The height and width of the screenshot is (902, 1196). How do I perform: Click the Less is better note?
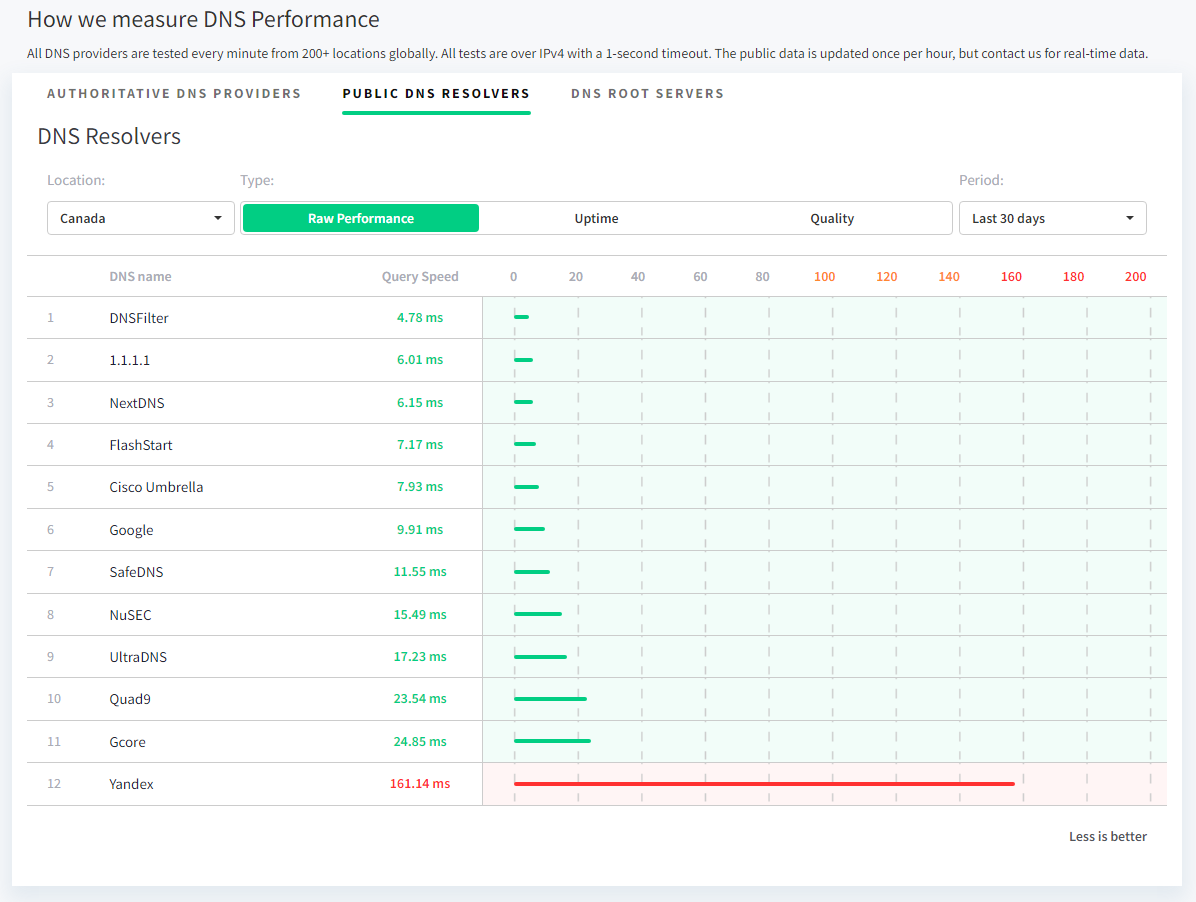(x=1108, y=836)
